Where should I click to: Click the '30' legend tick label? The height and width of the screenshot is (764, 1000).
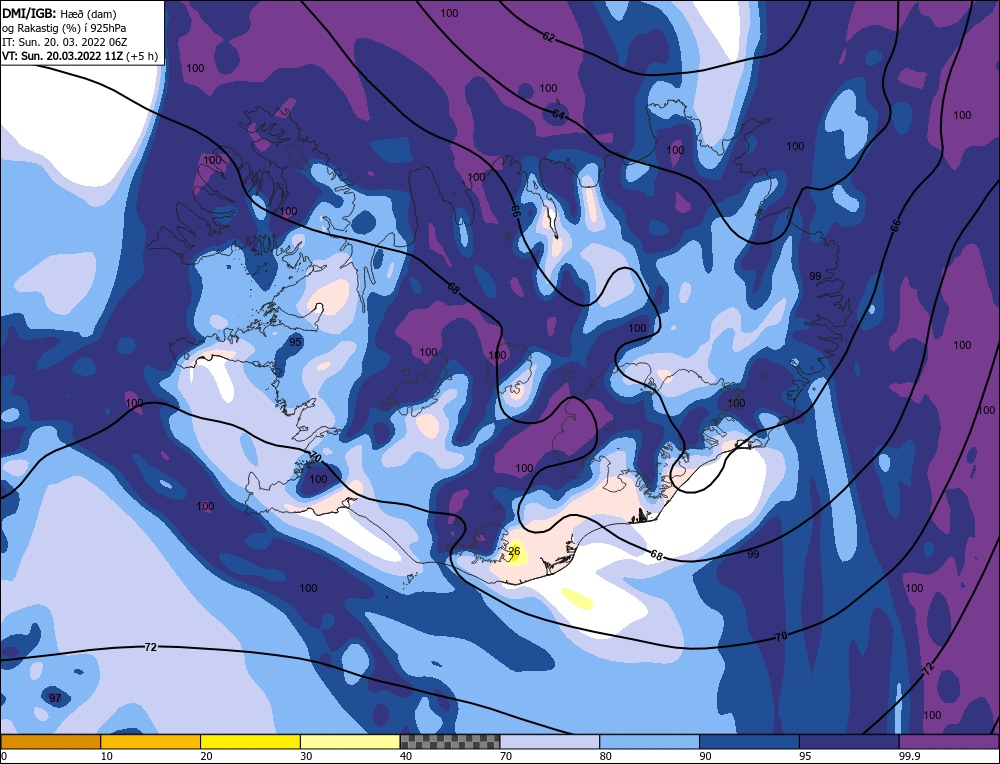click(x=306, y=756)
